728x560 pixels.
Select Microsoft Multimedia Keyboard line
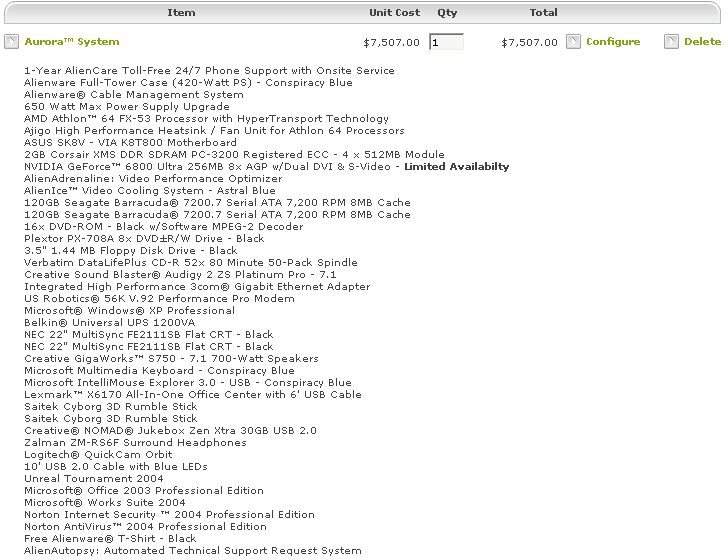(159, 371)
